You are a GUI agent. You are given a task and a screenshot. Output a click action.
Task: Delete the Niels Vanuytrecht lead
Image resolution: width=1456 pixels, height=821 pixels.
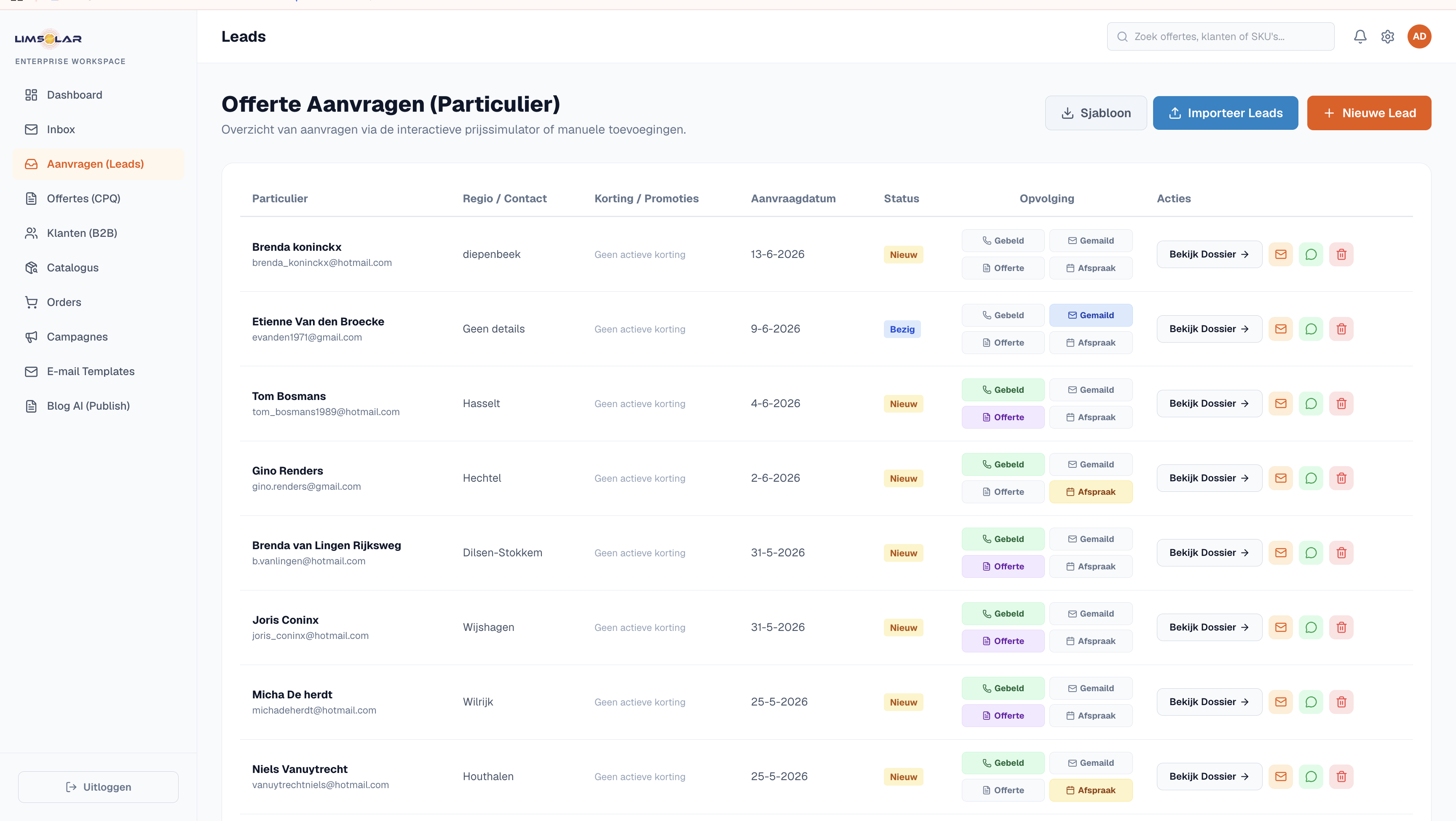(x=1341, y=777)
